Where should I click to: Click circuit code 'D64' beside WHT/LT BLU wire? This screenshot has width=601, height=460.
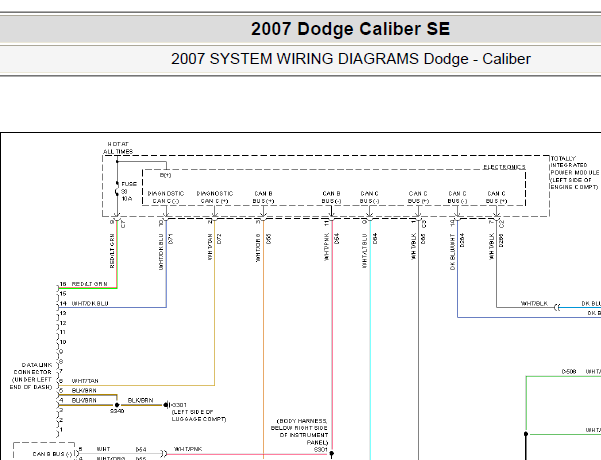coord(375,238)
